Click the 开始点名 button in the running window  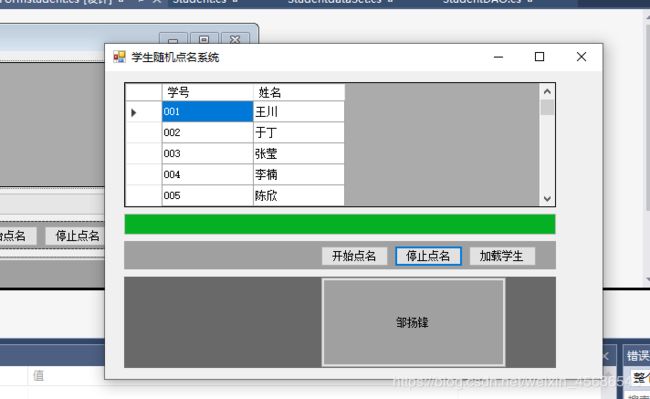[x=354, y=256]
